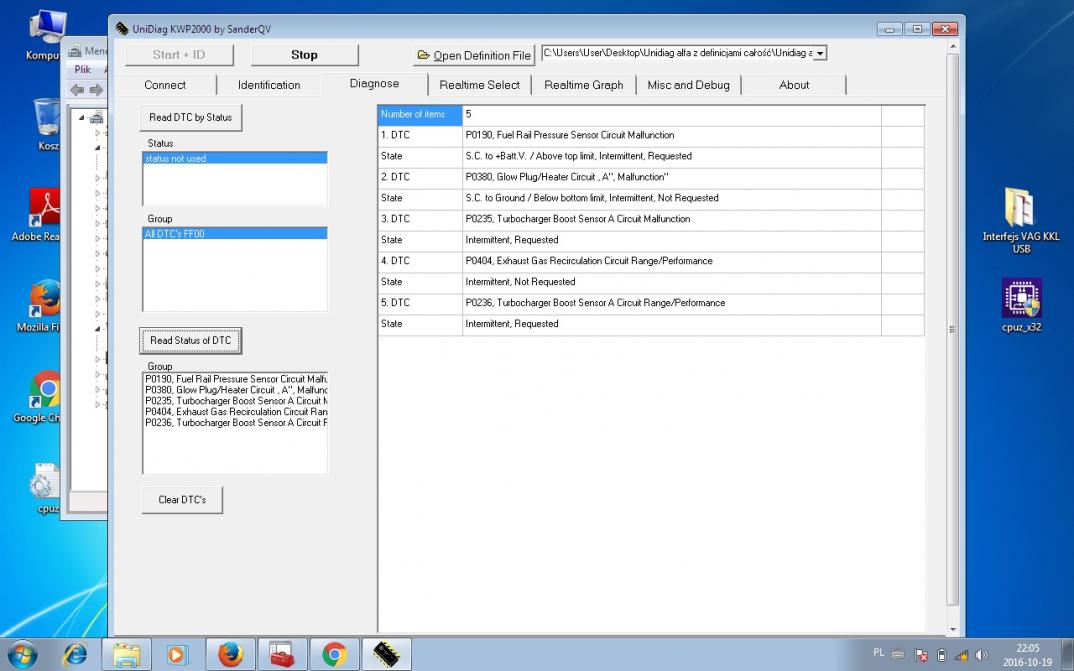Select P0404 entry in lower Group list
The height and width of the screenshot is (671, 1074).
pos(236,412)
